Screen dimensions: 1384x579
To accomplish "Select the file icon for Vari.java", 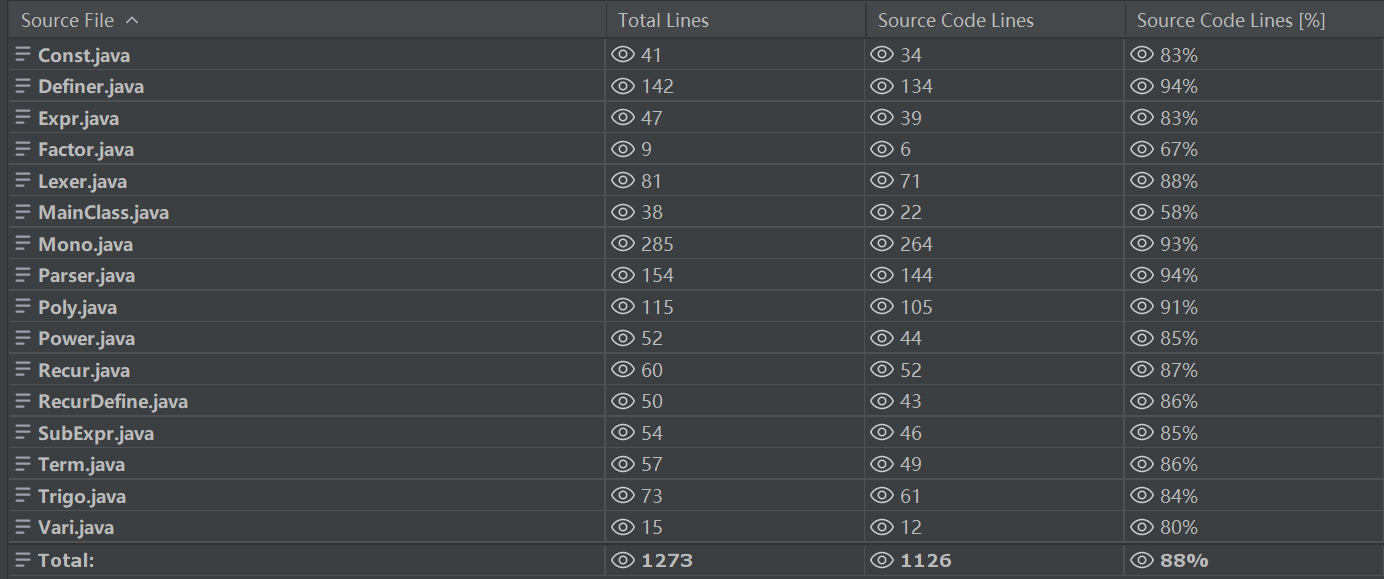I will coord(21,527).
